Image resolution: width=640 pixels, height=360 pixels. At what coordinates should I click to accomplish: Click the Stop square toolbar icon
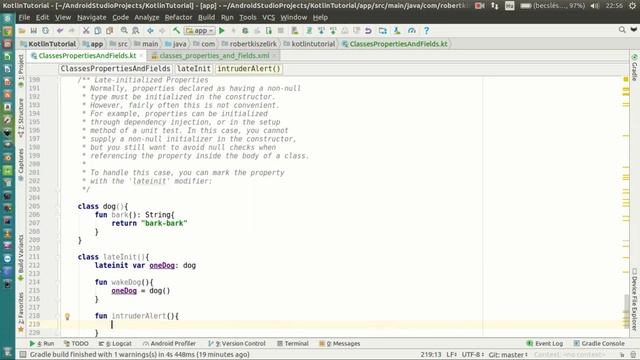pos(281,31)
